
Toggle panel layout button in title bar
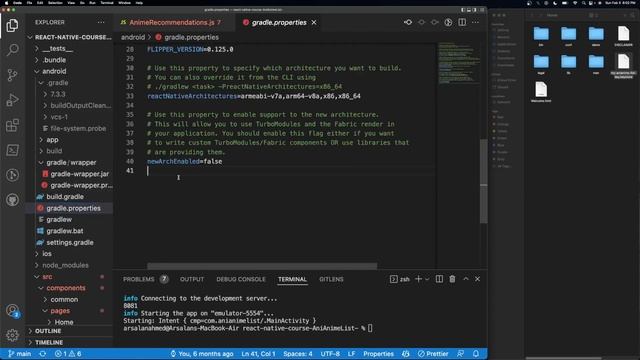[x=469, y=10]
